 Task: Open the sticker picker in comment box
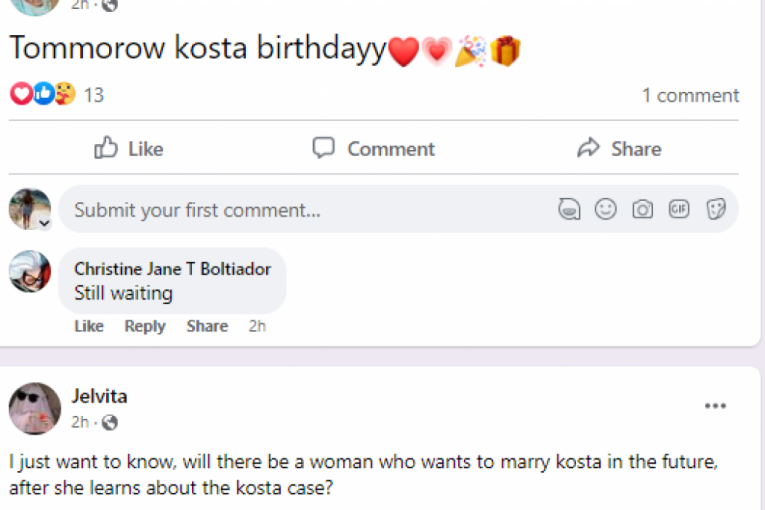(x=716, y=210)
